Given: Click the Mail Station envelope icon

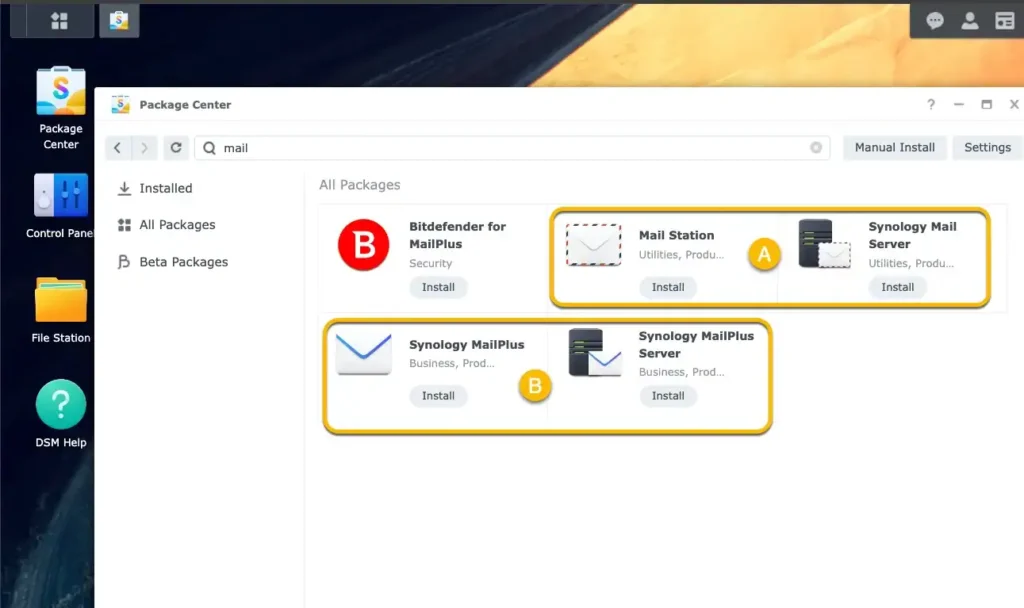Looking at the screenshot, I should point(594,245).
